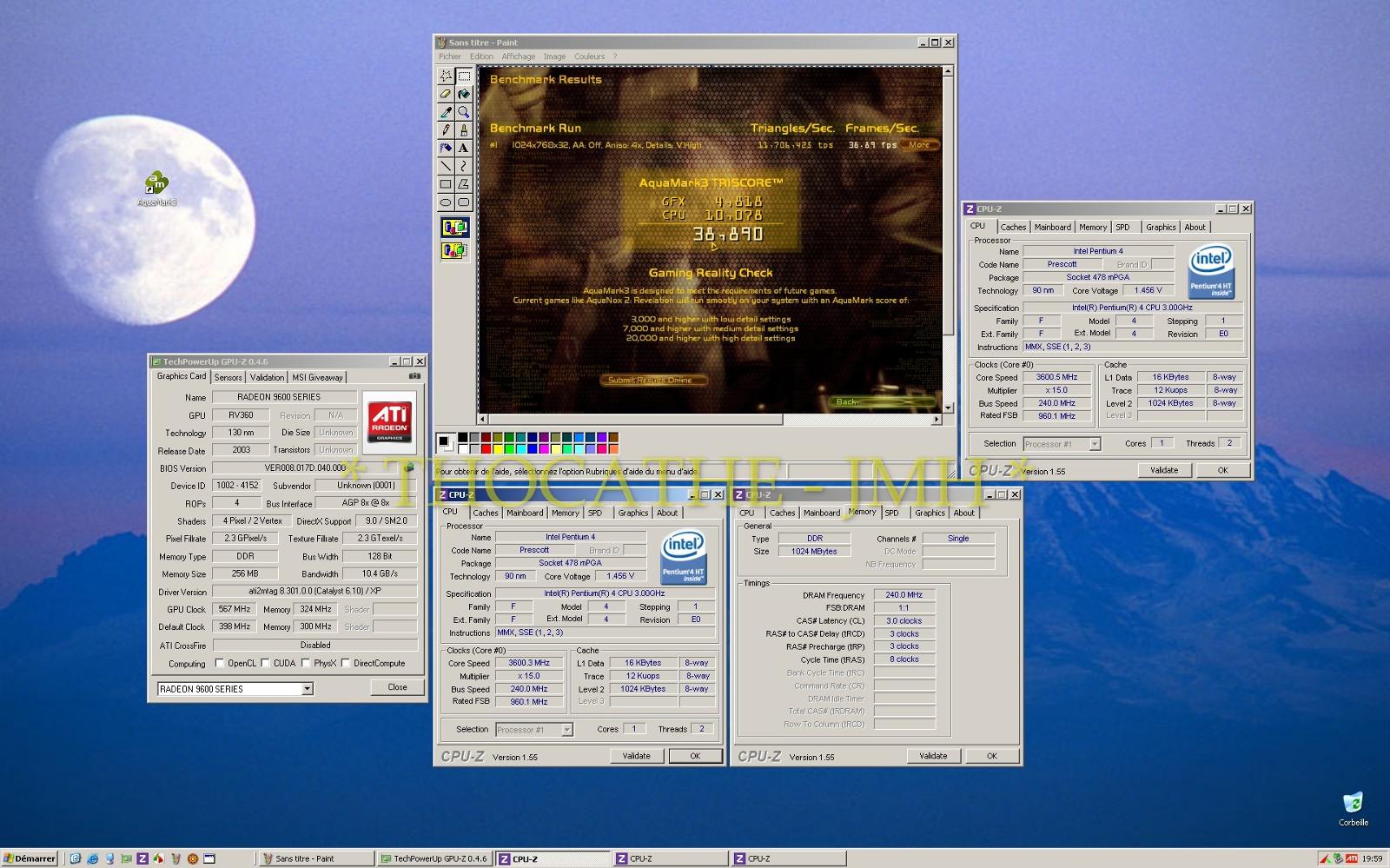Viewport: 1390px width, 868px height.
Task: Select the Ellipse shape tool
Action: 446,202
